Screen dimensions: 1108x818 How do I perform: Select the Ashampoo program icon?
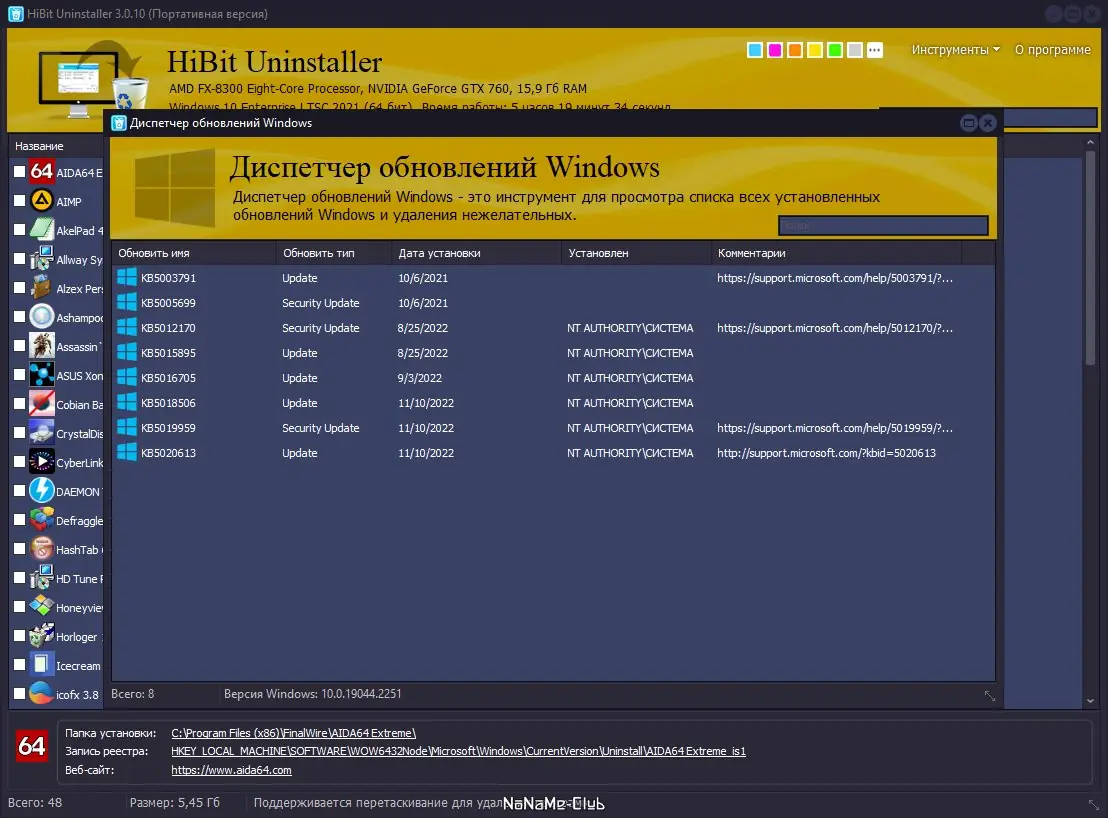point(42,316)
